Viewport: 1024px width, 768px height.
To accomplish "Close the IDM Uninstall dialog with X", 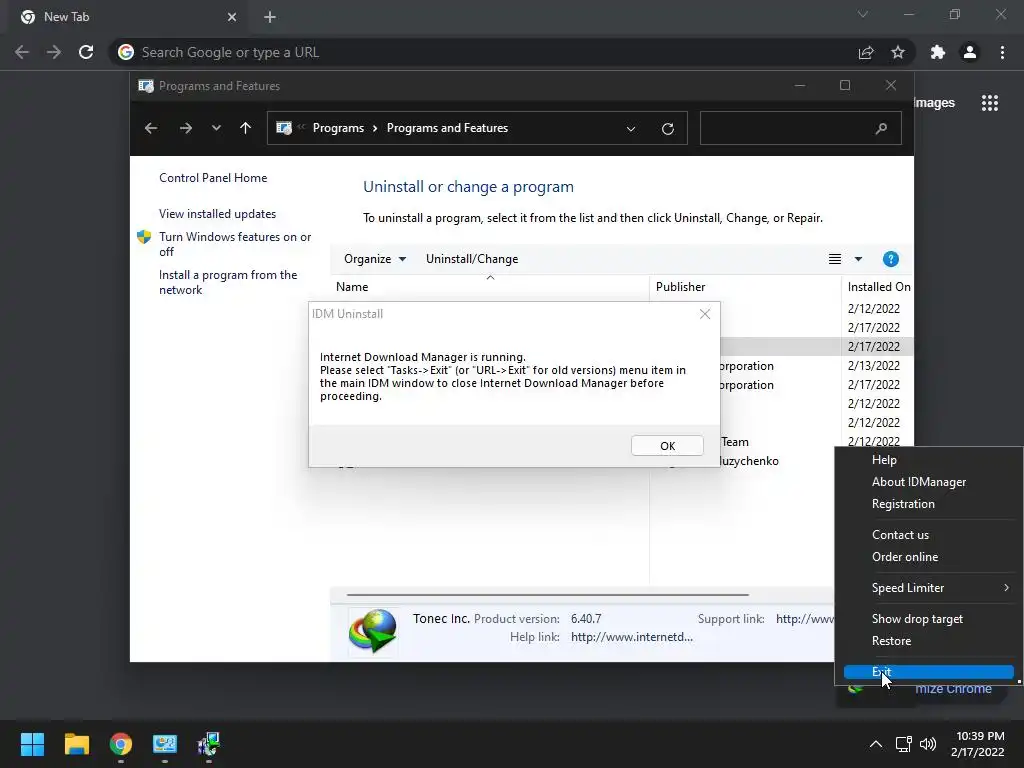I will coord(705,314).
